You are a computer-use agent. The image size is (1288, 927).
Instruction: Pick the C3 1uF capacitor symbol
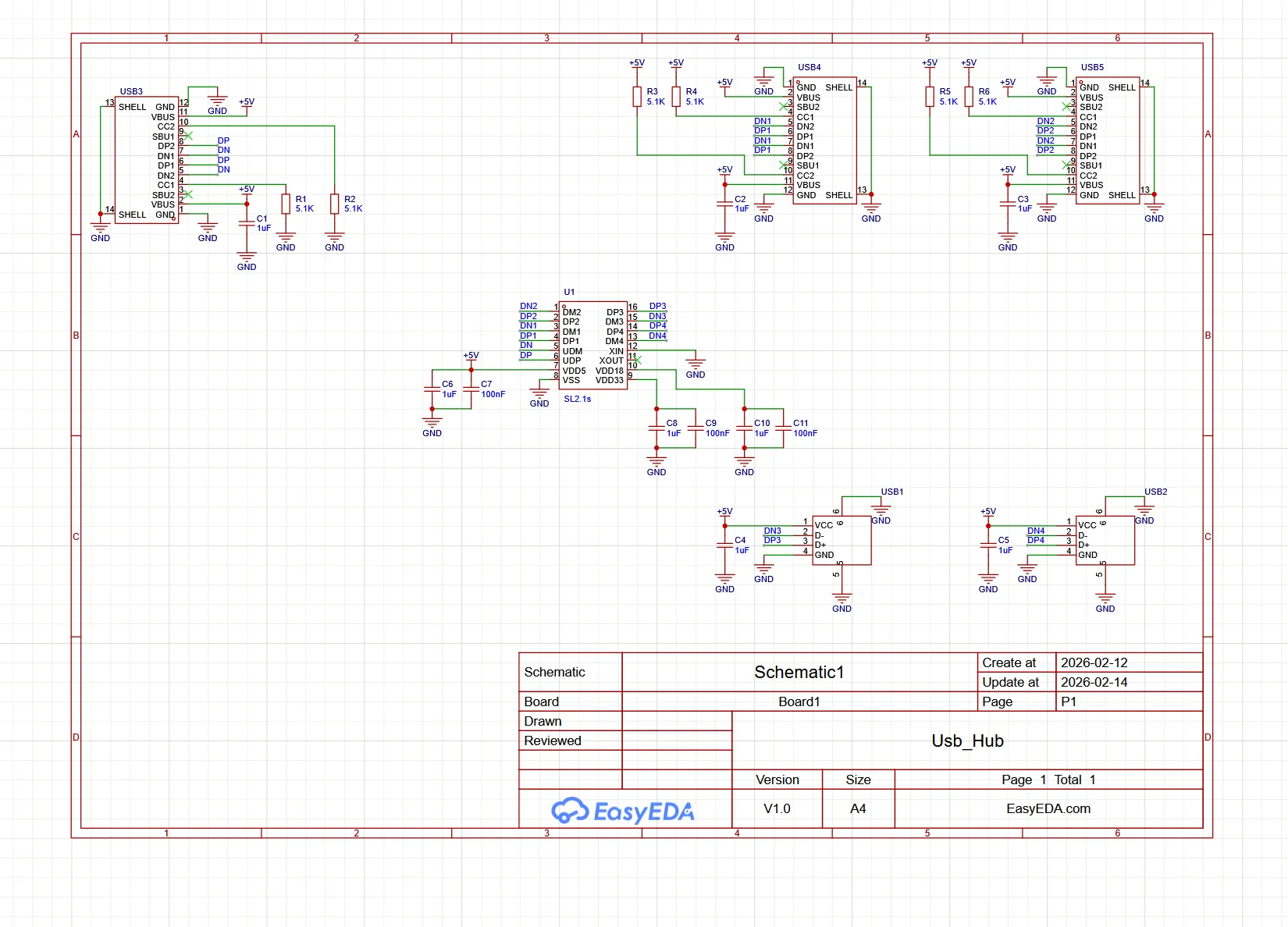pos(1008,204)
